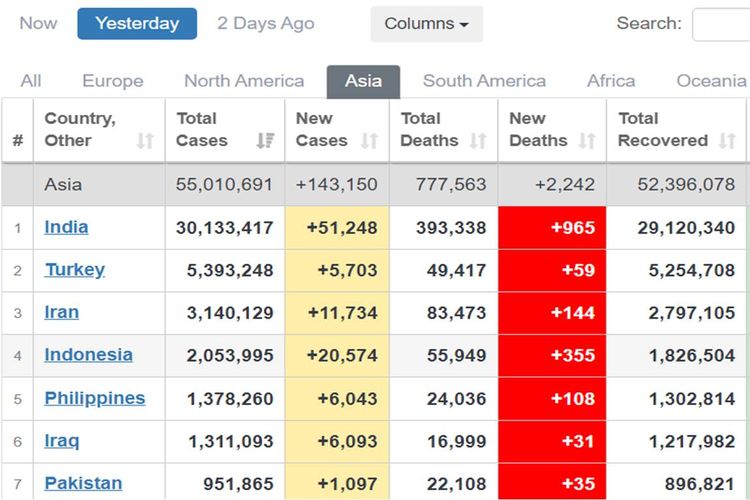Screen dimensions: 750x500
Task: Select Asia total cases 55,010,691
Action: [x=224, y=185]
